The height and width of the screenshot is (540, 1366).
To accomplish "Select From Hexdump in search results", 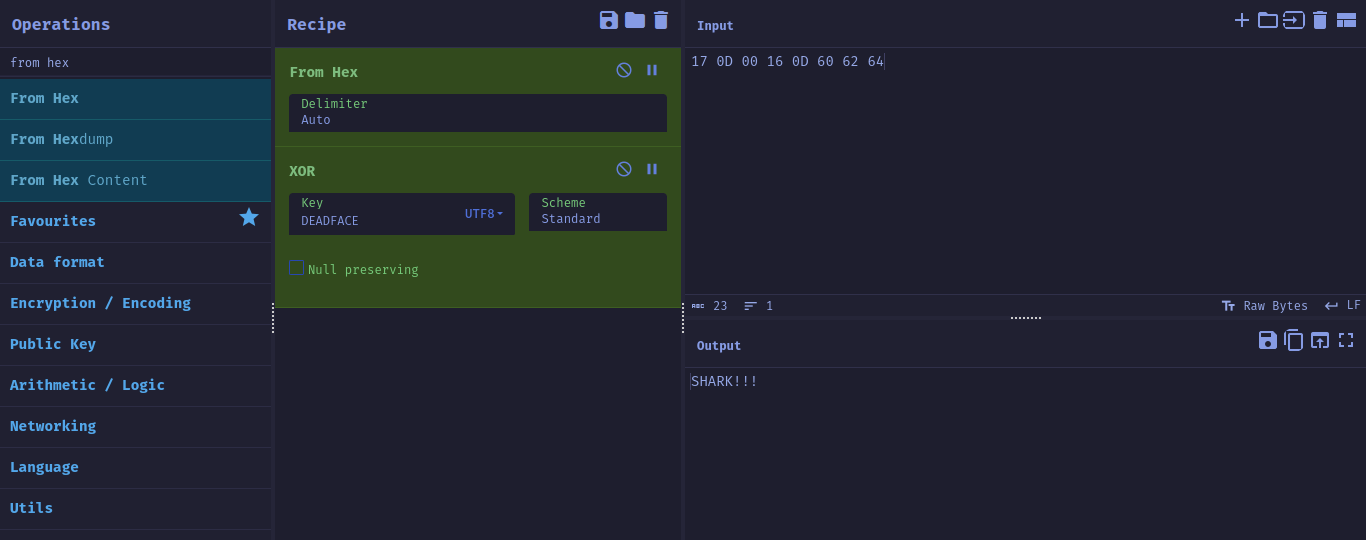I will [x=62, y=139].
